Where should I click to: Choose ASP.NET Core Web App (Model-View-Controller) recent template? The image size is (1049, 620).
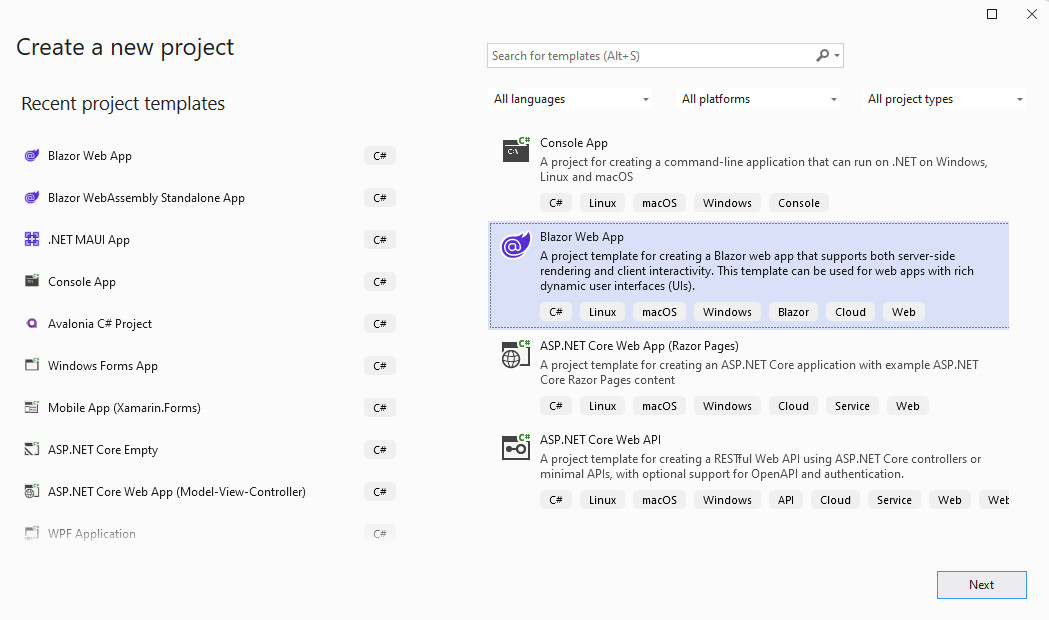[176, 492]
